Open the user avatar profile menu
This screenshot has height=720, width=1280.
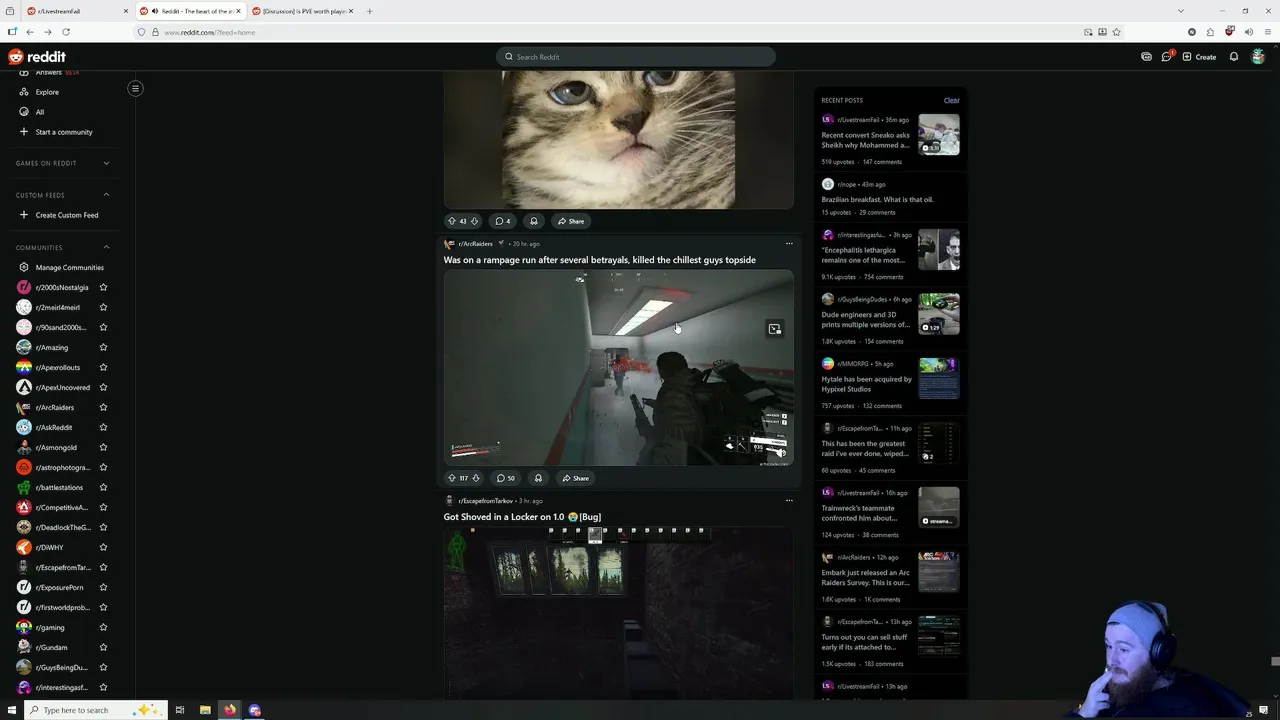pyautogui.click(x=1258, y=57)
